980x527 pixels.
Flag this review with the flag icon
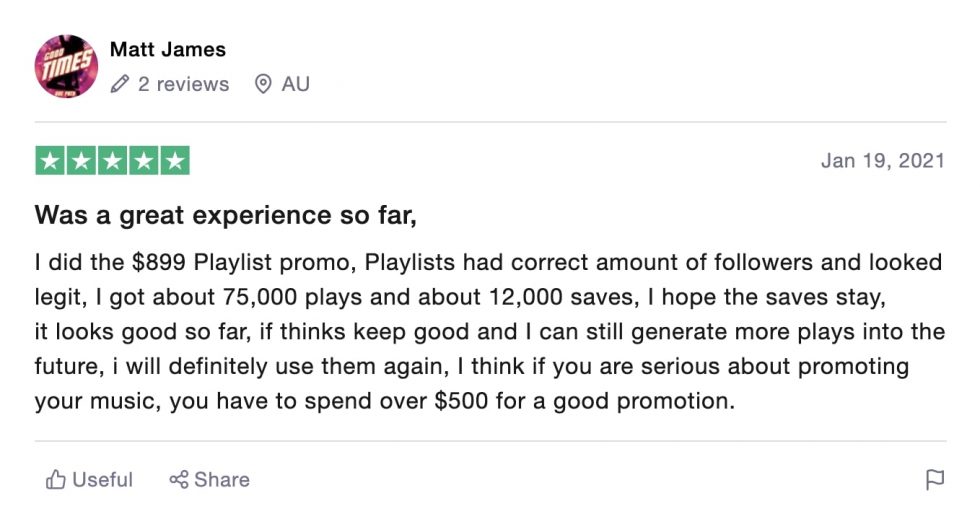tap(935, 479)
